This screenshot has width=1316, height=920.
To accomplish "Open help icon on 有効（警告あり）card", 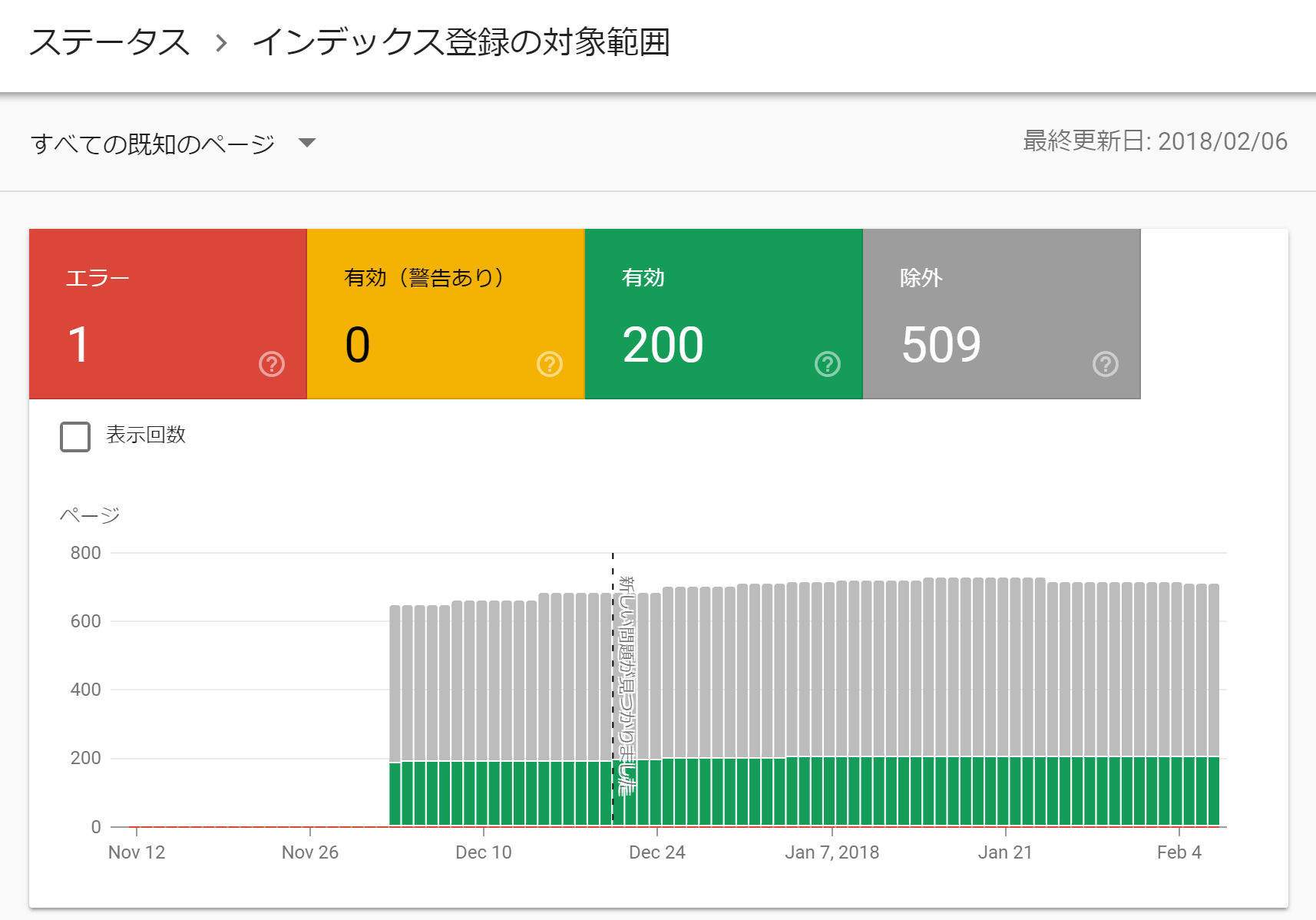I will pos(550,364).
